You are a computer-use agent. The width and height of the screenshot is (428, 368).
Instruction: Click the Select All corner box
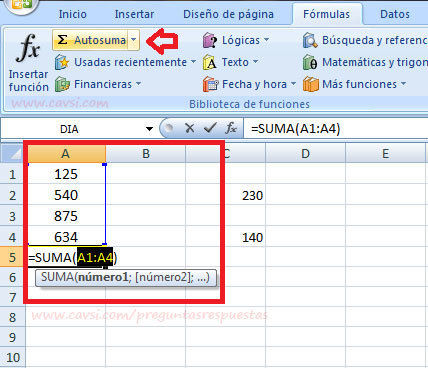pos(13,154)
